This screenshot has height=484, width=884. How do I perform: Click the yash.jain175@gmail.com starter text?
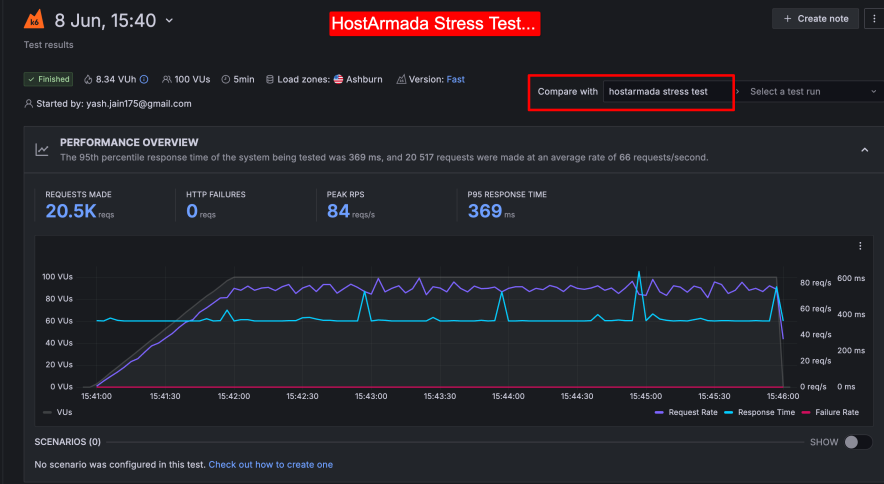click(x=139, y=104)
